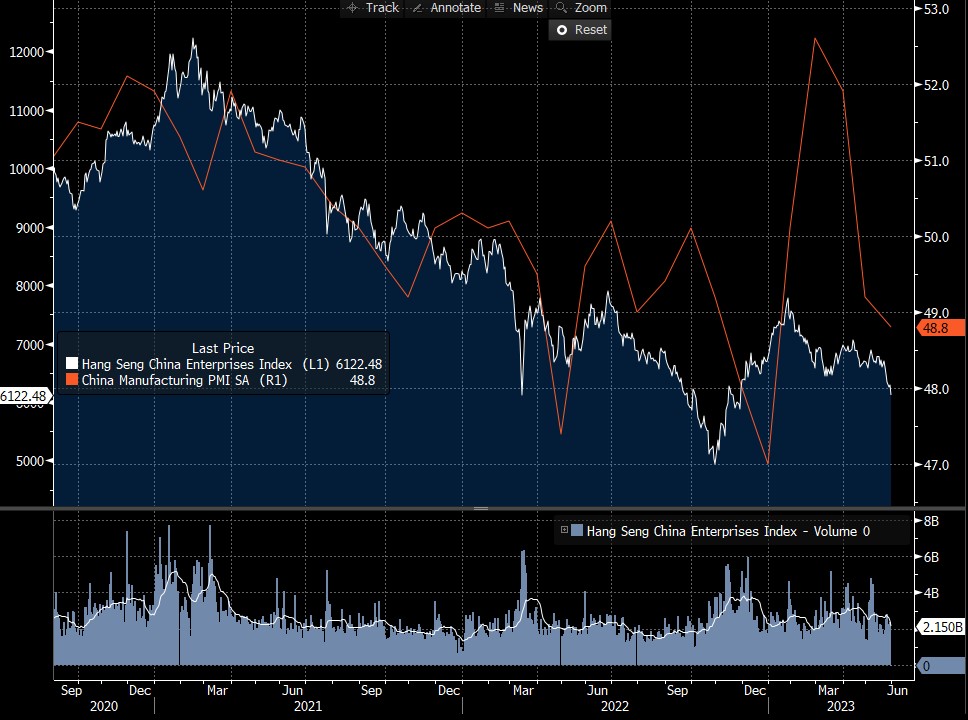
Task: Click the 12000 left axis label
Action: (x=27, y=52)
